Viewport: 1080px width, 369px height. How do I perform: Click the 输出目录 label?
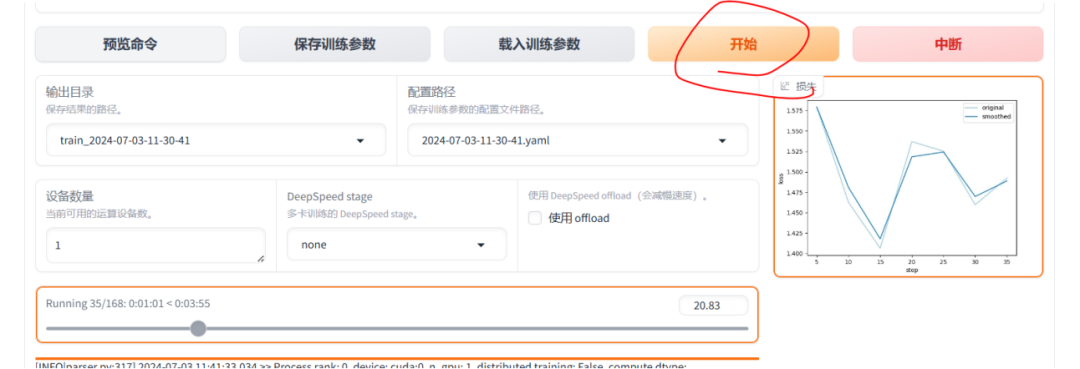(70, 92)
